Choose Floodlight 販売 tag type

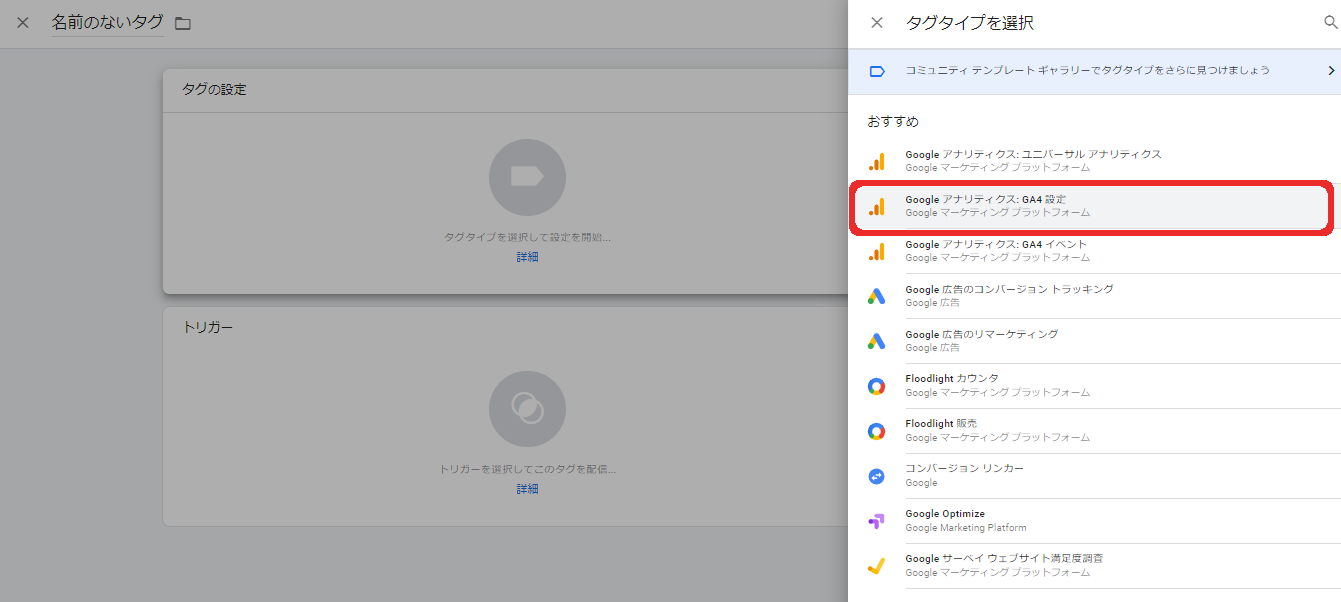1094,431
